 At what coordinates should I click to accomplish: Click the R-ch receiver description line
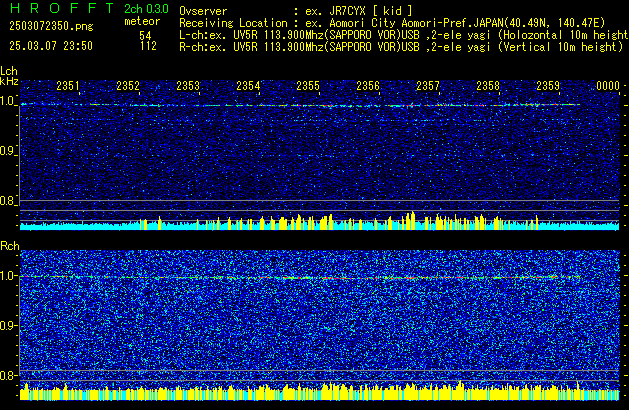[401, 47]
